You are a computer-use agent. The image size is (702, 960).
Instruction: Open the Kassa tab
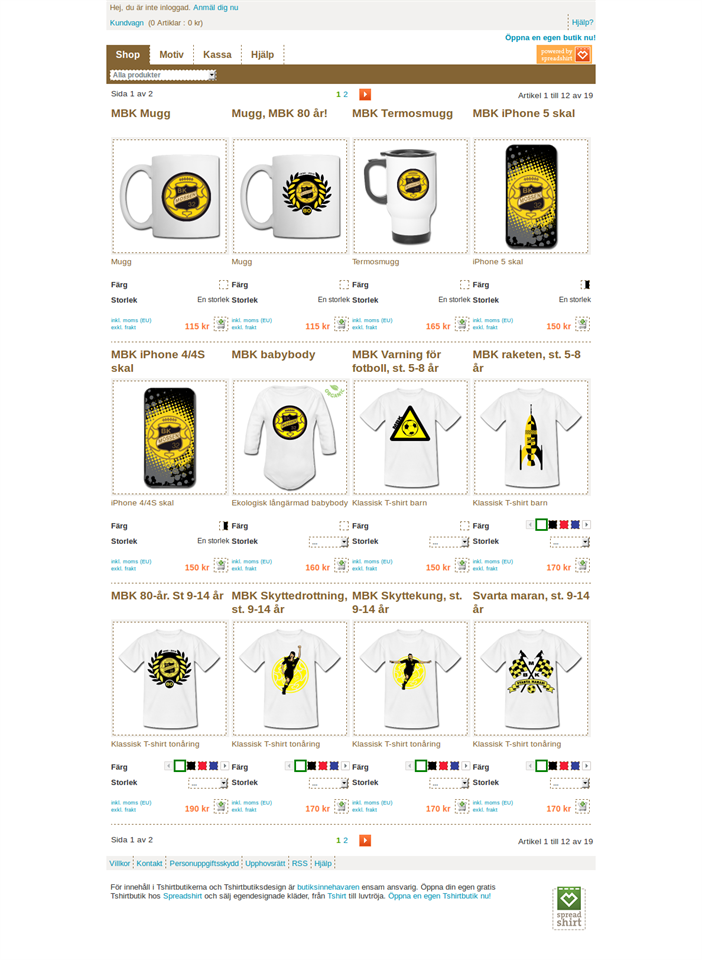(x=217, y=54)
